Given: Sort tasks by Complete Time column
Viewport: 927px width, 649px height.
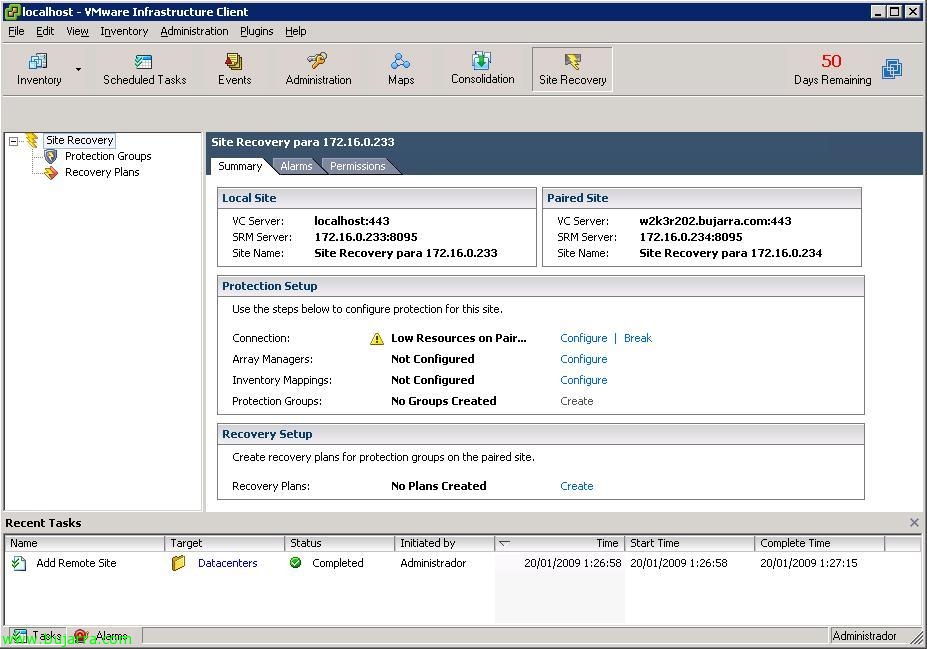Looking at the screenshot, I should pyautogui.click(x=819, y=543).
